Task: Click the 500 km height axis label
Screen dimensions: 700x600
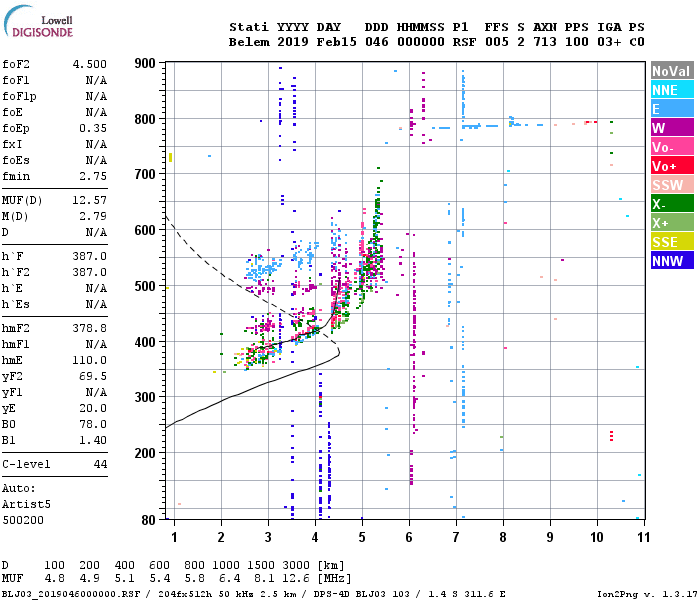Action: pyautogui.click(x=145, y=286)
